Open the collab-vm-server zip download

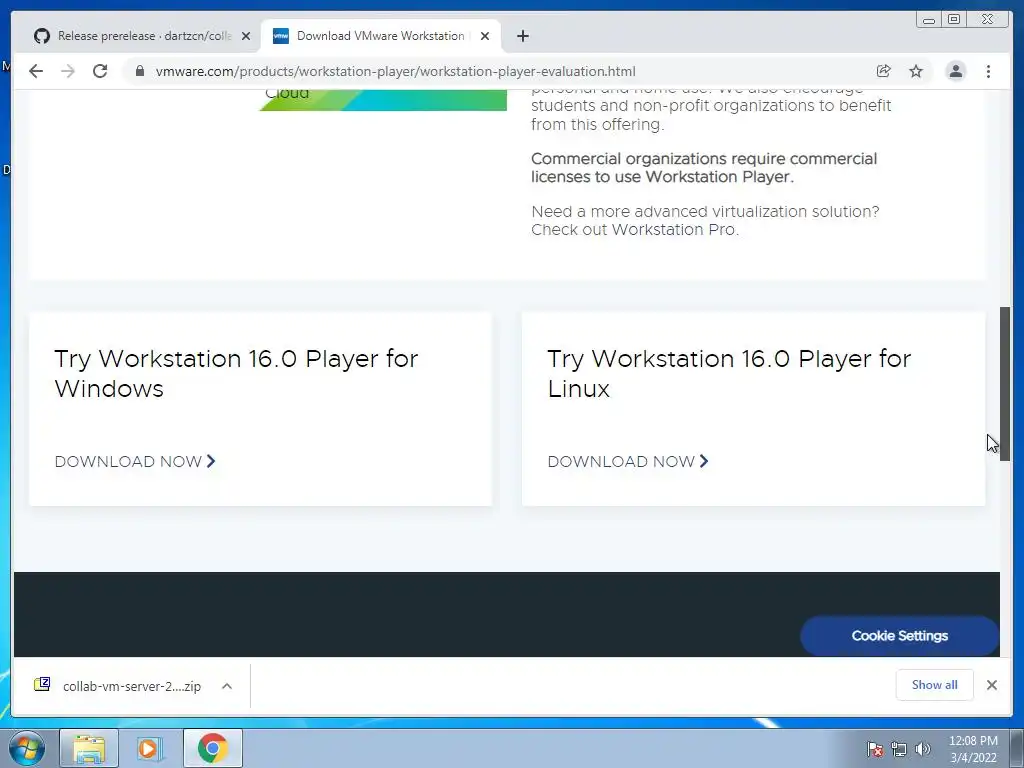pyautogui.click(x=132, y=686)
